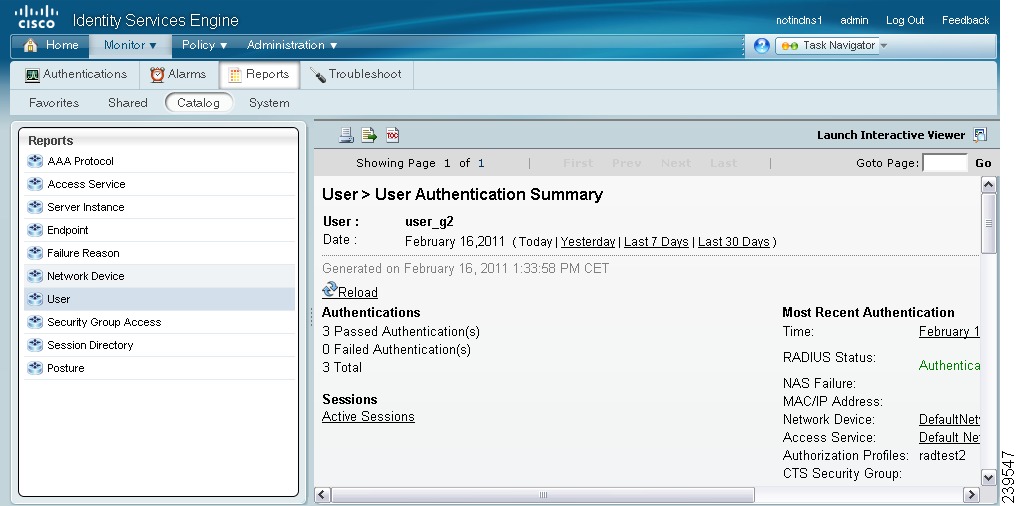The width and height of the screenshot is (1020, 506).
Task: Open the Policy dropdown menu
Action: (x=204, y=45)
